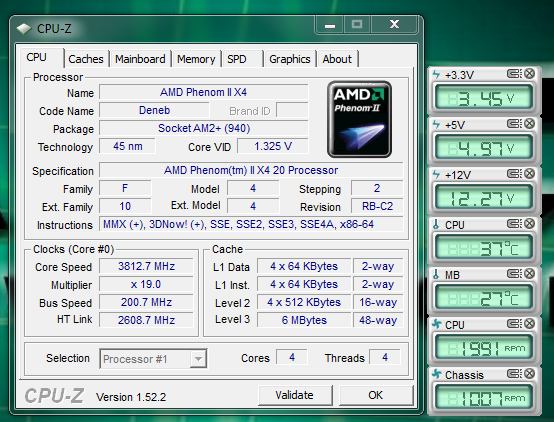Close the CPU fan speed gadget
The image size is (554, 422).
point(529,323)
